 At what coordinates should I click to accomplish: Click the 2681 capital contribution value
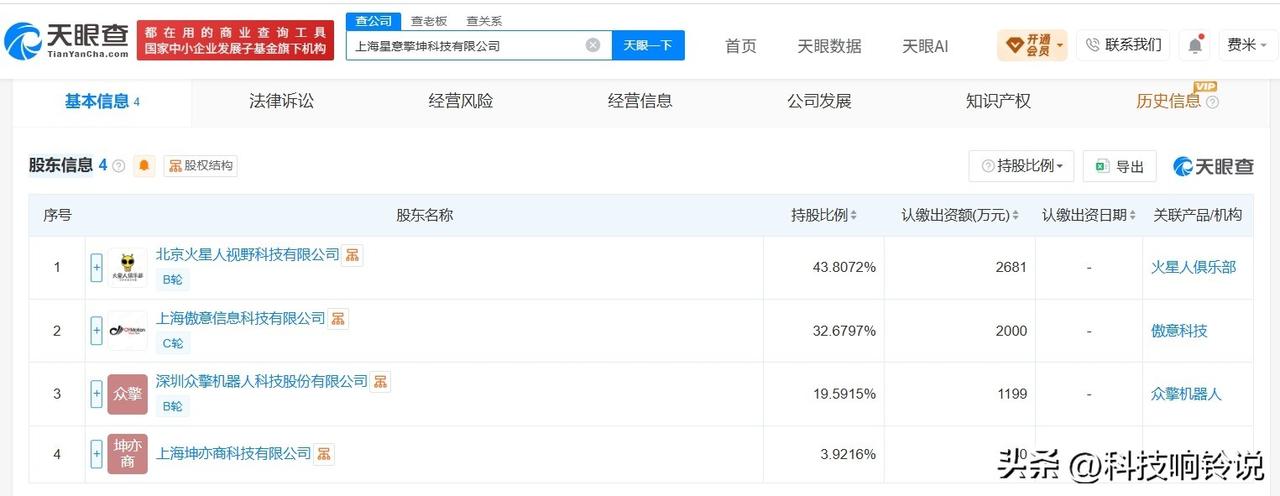click(1011, 267)
